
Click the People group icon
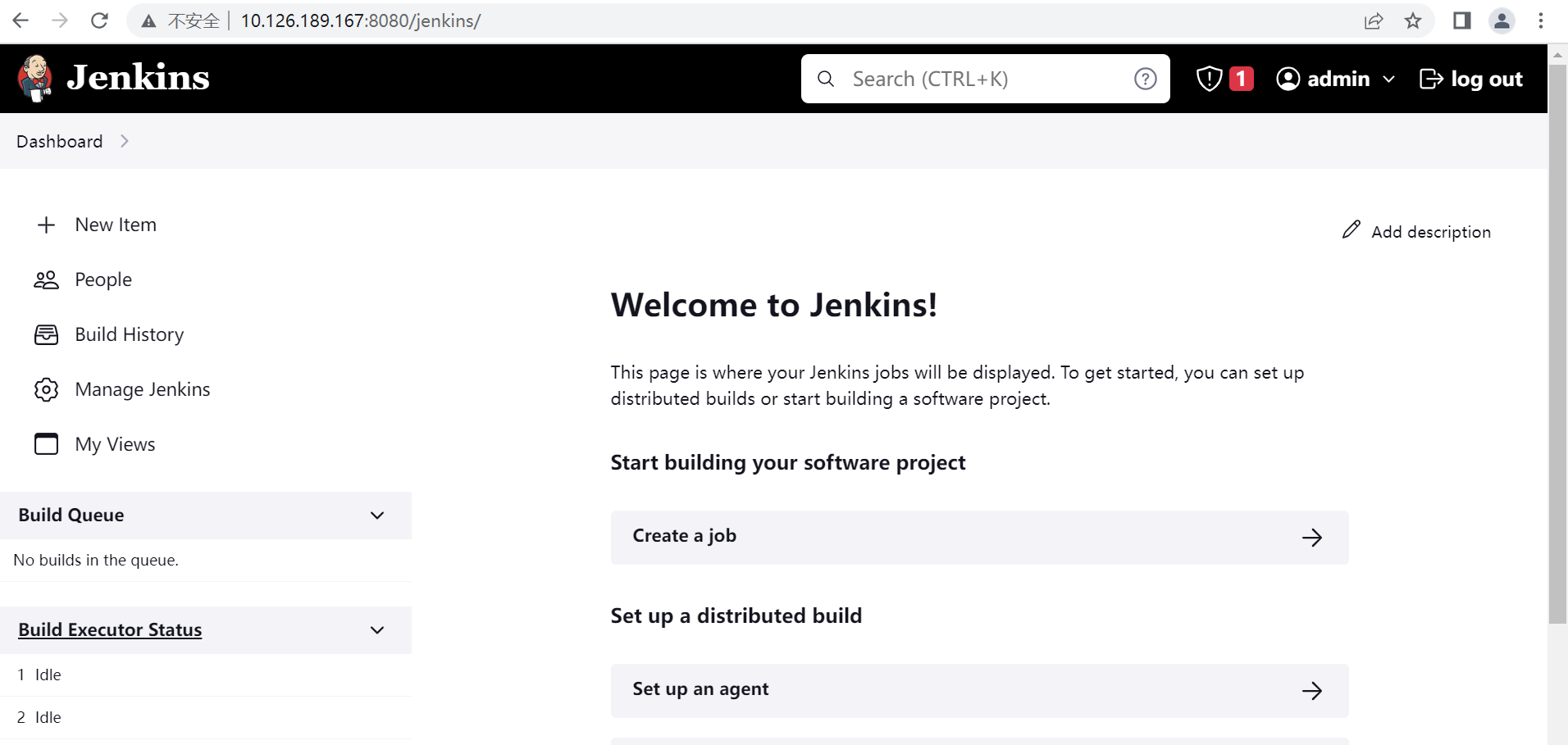(47, 279)
